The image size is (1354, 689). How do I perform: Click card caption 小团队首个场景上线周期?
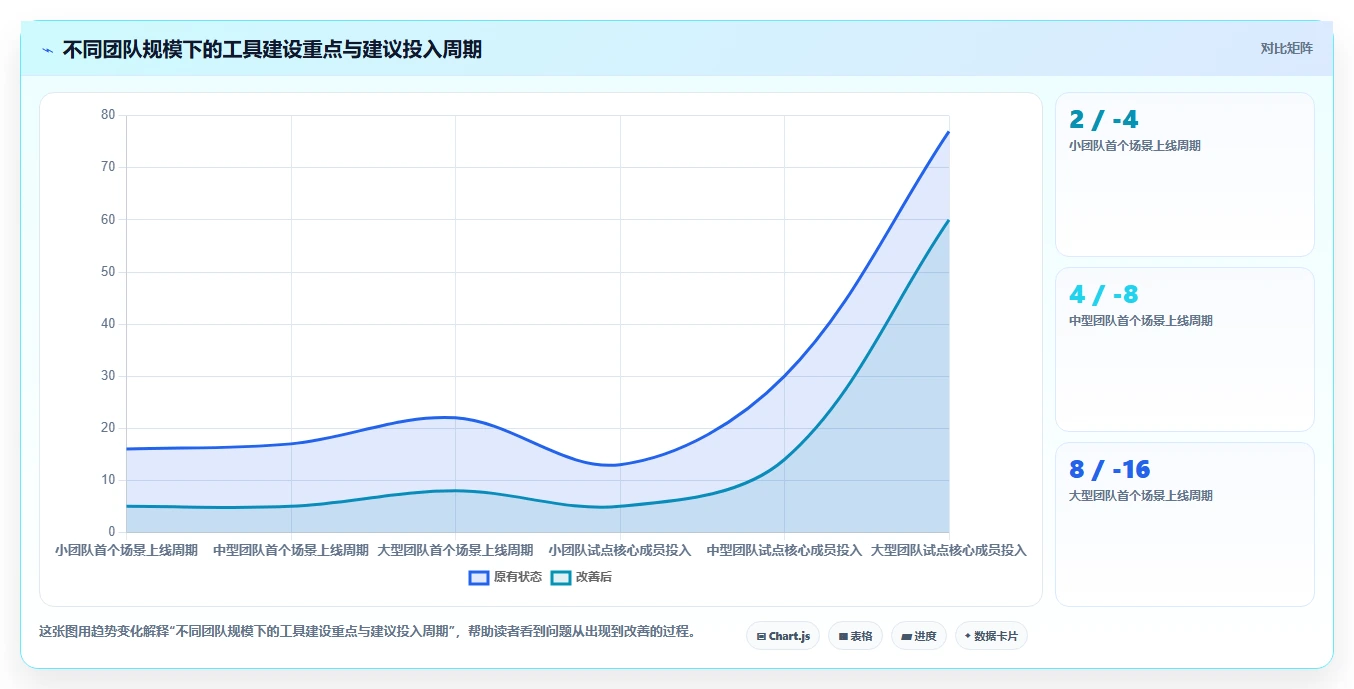coord(1135,146)
